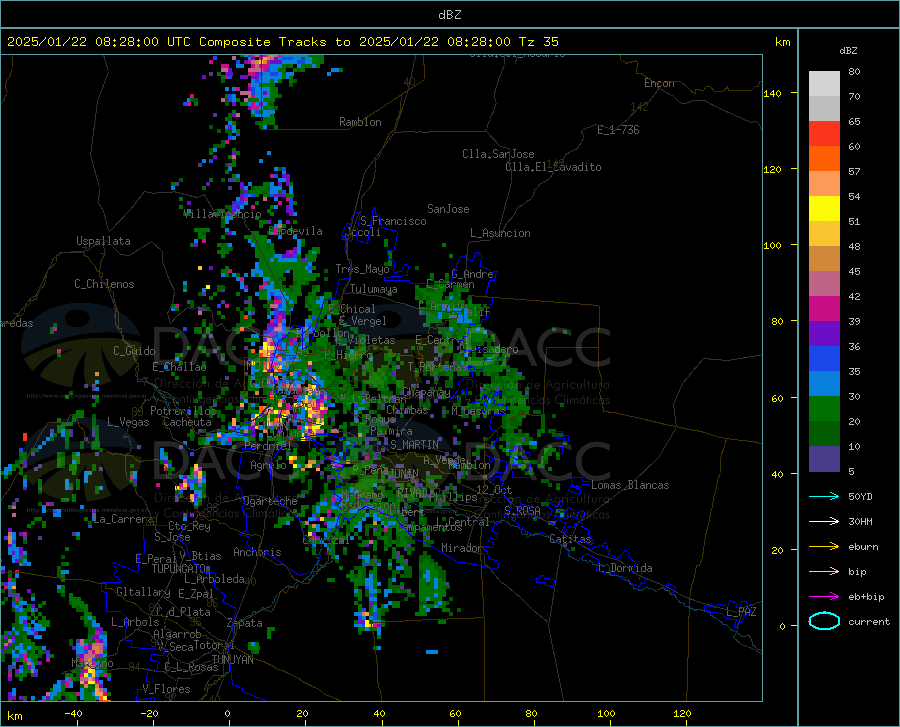Click the '65' value in dBZ scale

854,122
